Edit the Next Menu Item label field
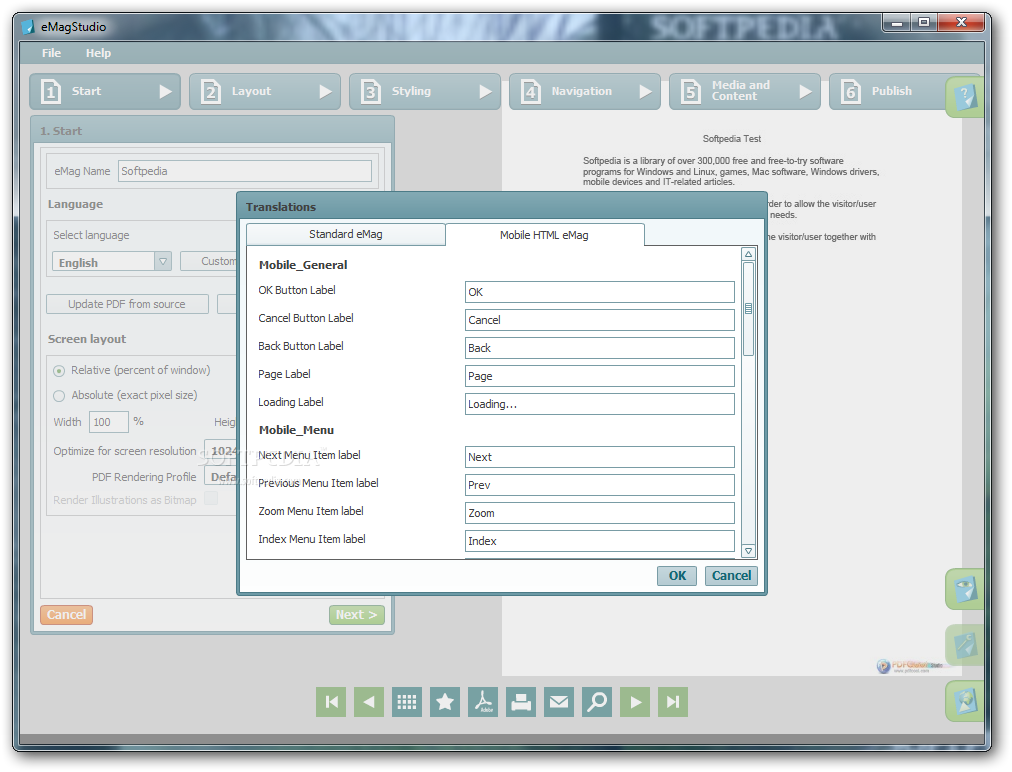Image resolution: width=1012 pixels, height=772 pixels. coord(600,457)
